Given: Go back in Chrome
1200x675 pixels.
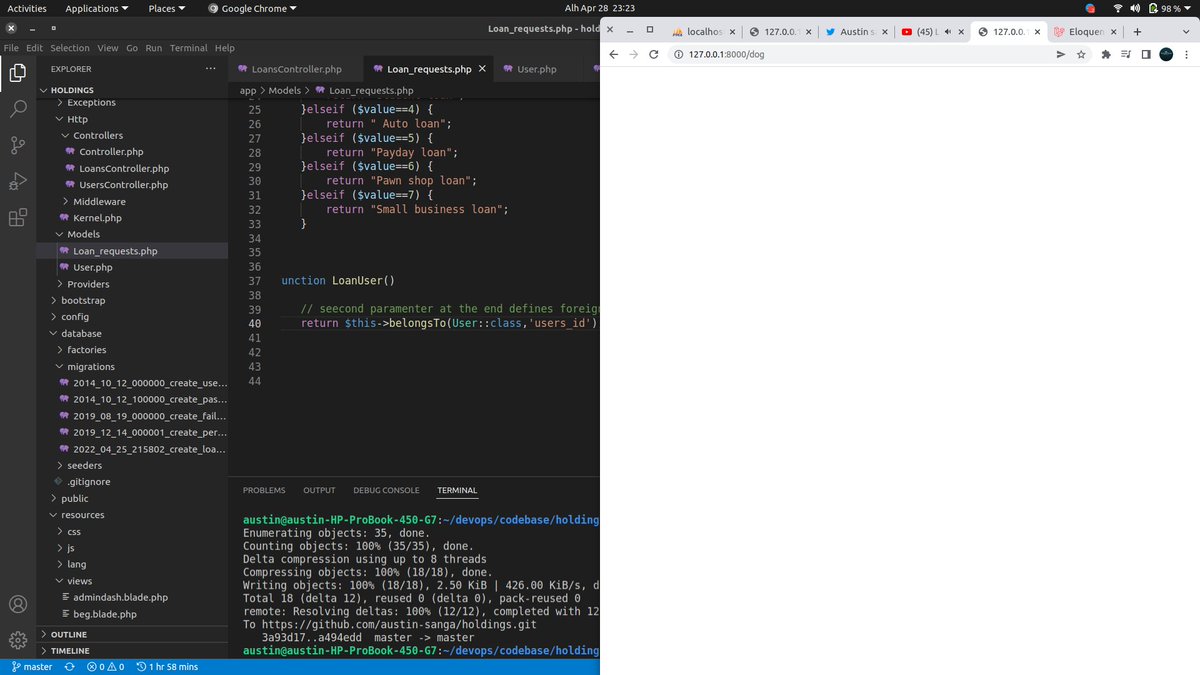Looking at the screenshot, I should point(613,55).
